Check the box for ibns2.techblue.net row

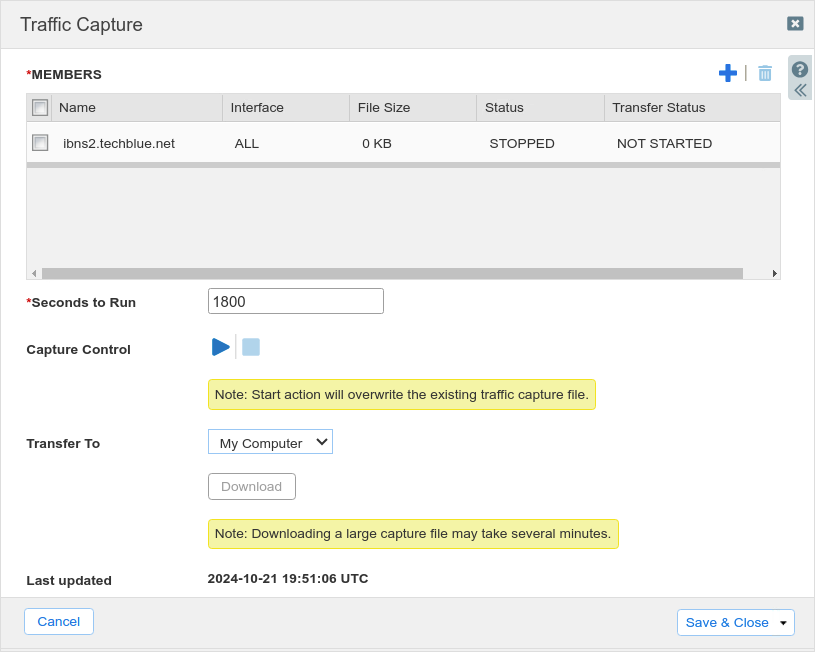point(40,143)
